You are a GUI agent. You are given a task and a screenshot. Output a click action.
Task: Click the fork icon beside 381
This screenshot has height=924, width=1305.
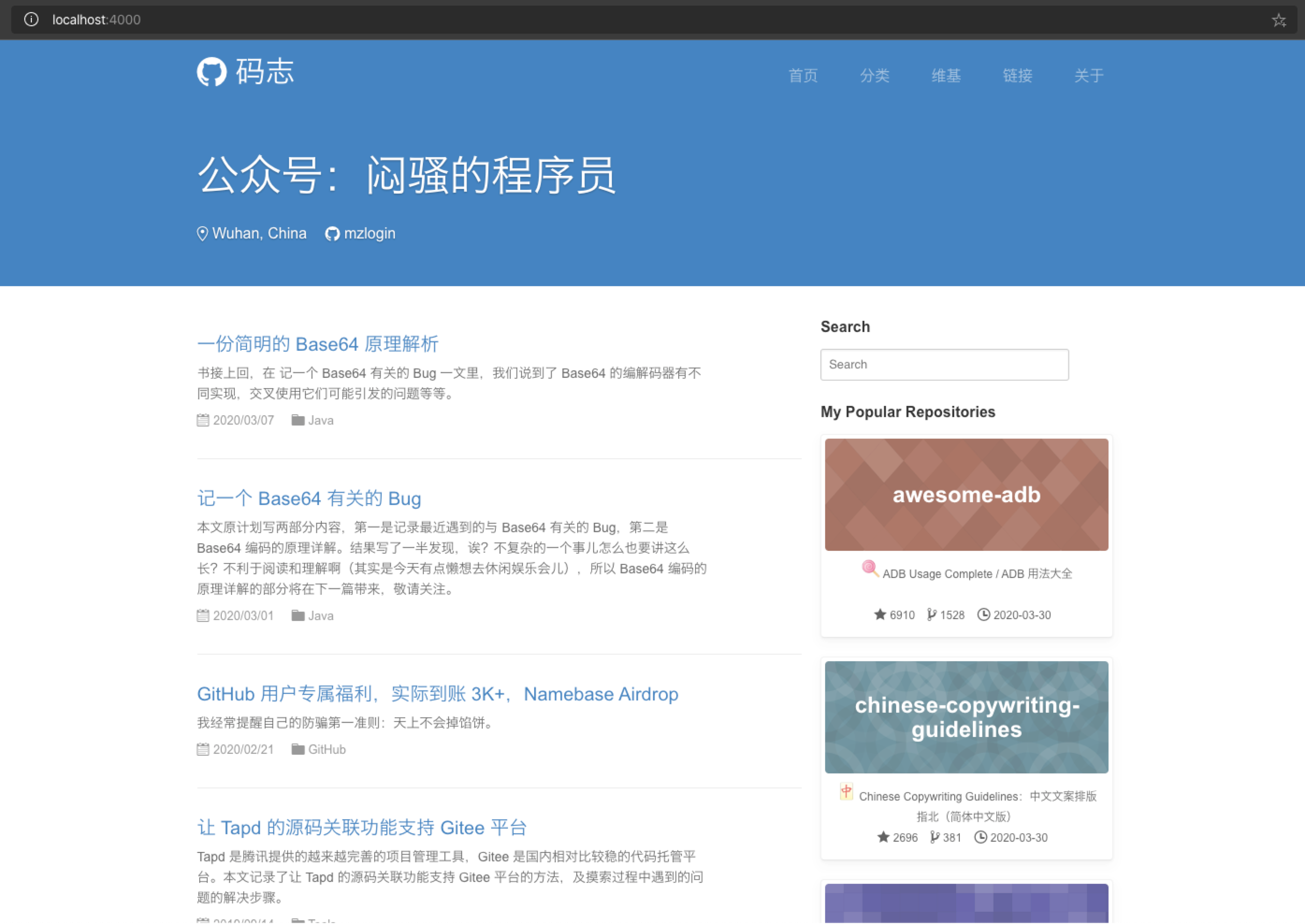(x=935, y=837)
